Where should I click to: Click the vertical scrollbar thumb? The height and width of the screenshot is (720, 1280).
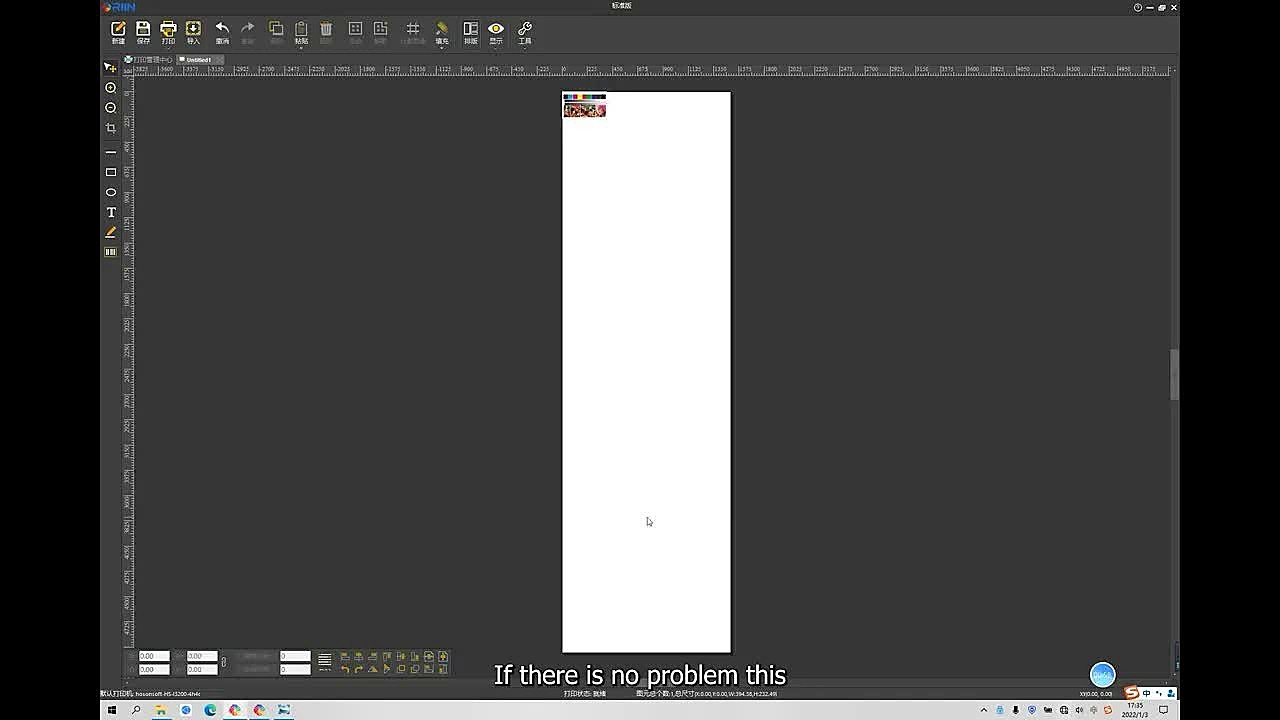click(1175, 375)
